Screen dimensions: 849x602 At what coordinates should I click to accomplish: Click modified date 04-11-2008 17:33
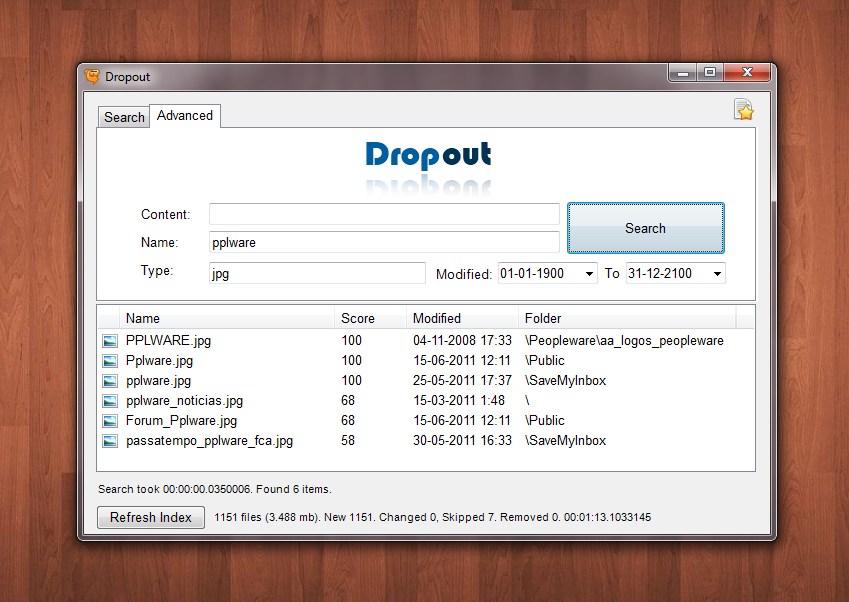462,341
